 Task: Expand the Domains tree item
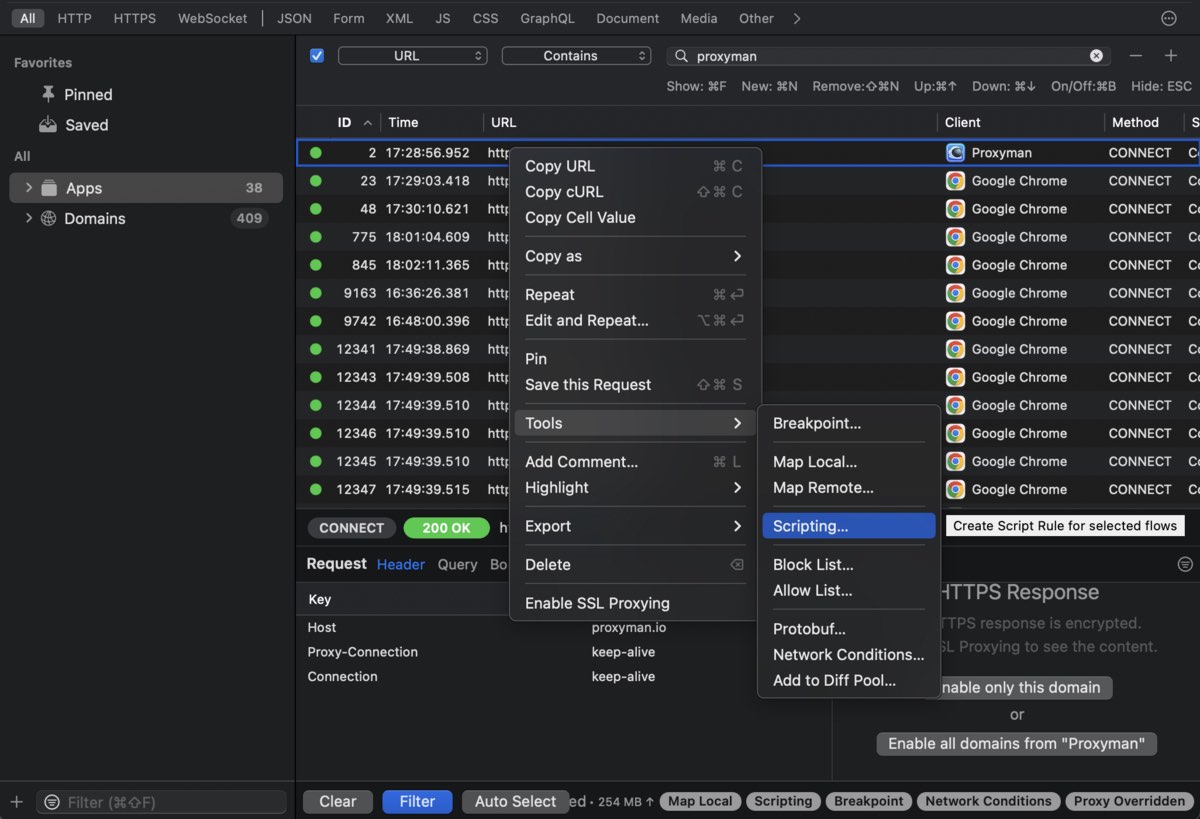coord(28,218)
